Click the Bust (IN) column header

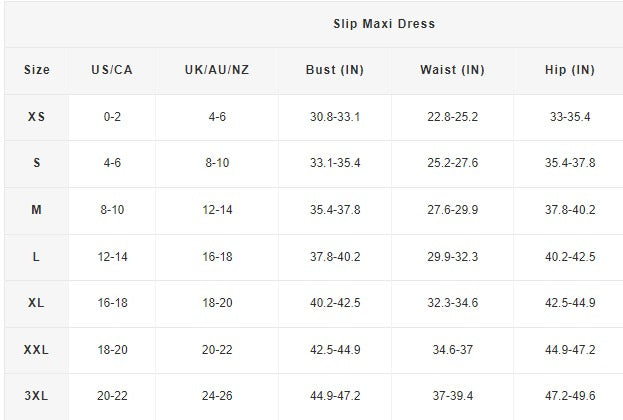click(x=334, y=70)
